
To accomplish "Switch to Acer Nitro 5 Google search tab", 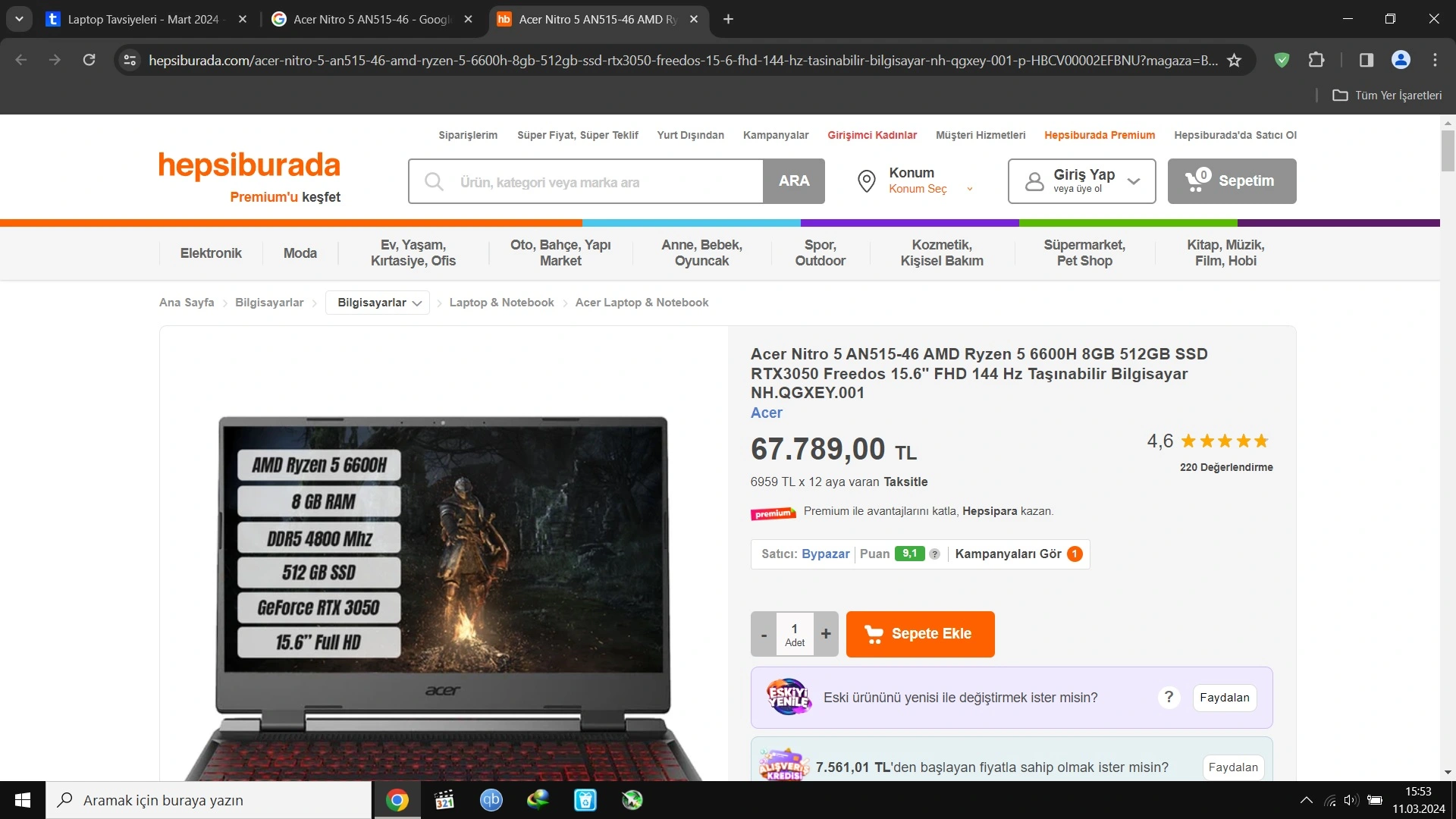I will click(x=372, y=19).
